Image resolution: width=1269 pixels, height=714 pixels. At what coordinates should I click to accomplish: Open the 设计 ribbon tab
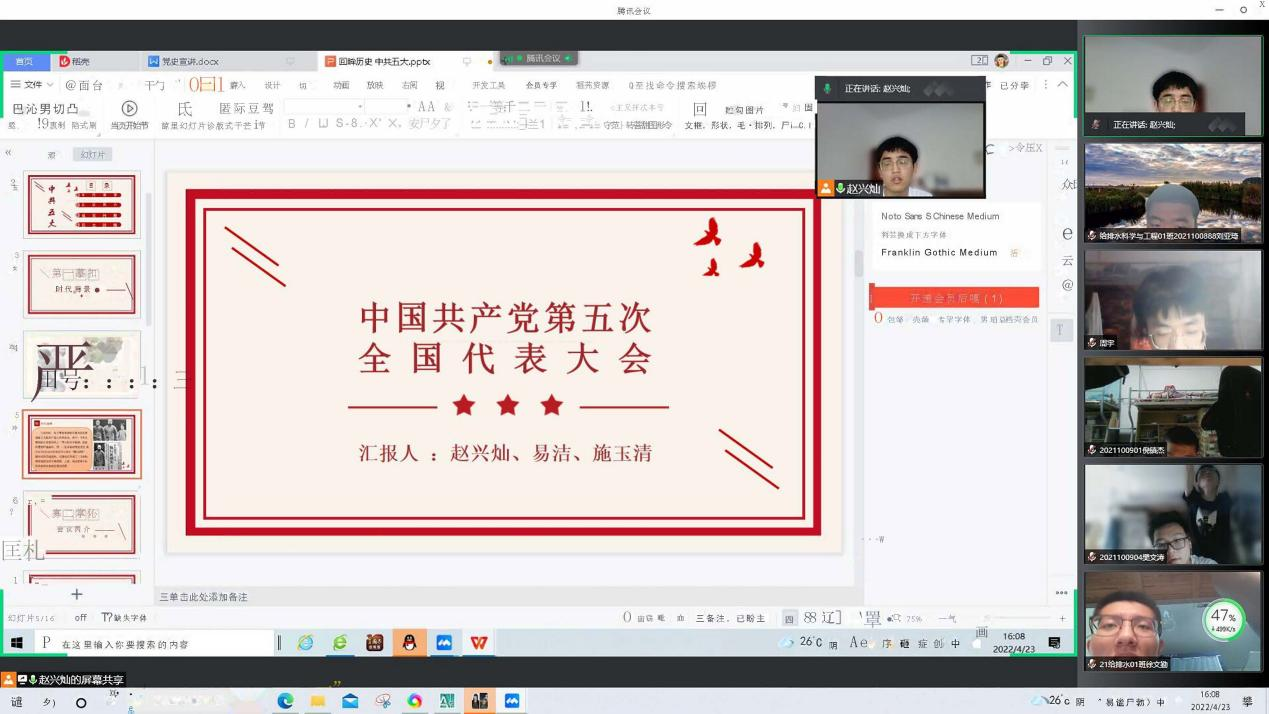coord(272,85)
